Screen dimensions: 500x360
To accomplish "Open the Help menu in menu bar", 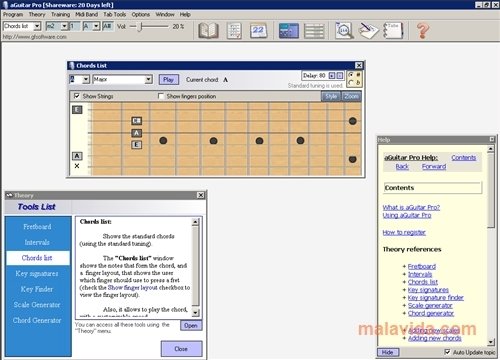I will [x=185, y=14].
